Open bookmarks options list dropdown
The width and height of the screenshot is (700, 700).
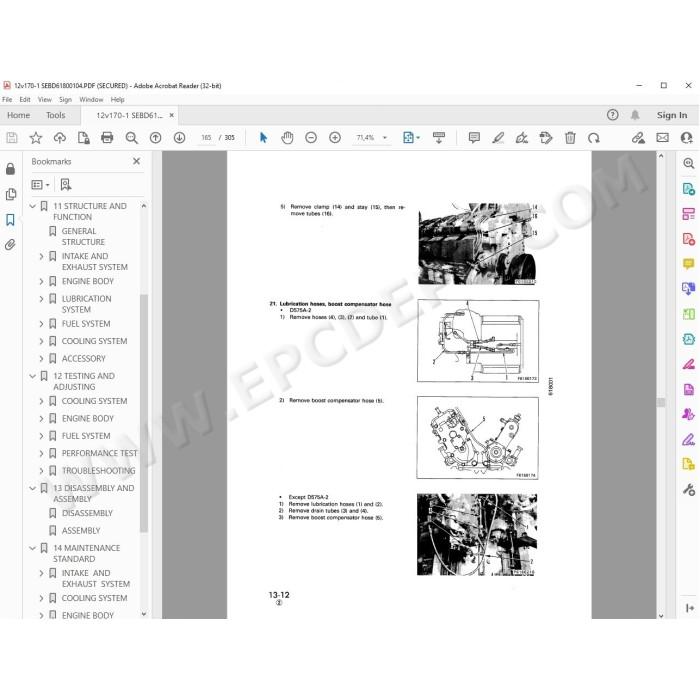[40, 184]
